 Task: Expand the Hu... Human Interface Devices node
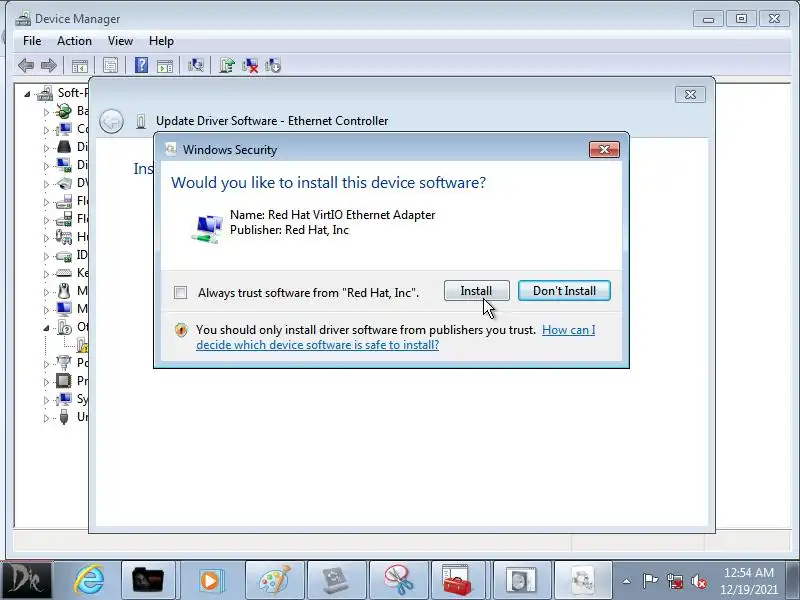46,238
